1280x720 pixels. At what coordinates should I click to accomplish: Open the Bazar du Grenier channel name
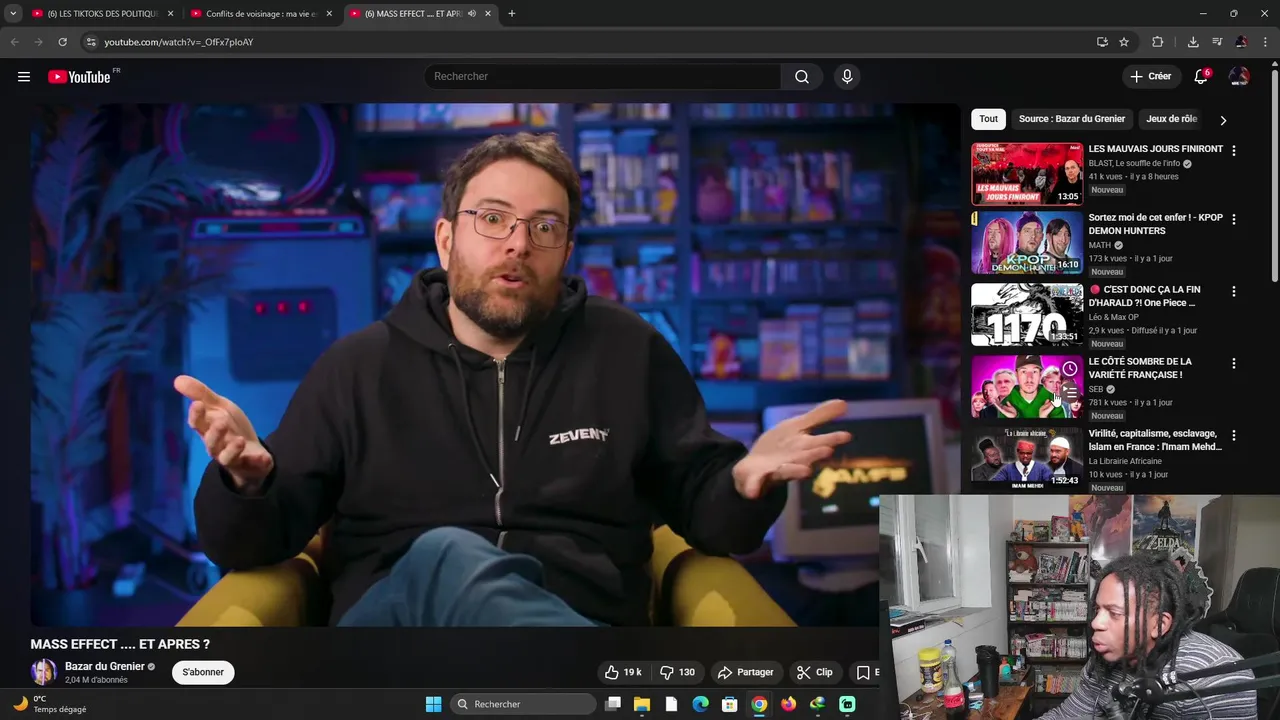point(105,667)
